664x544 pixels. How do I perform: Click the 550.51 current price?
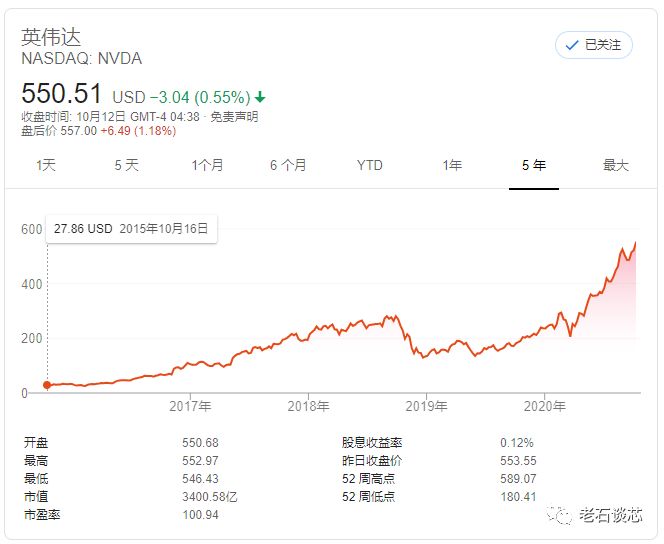point(61,93)
